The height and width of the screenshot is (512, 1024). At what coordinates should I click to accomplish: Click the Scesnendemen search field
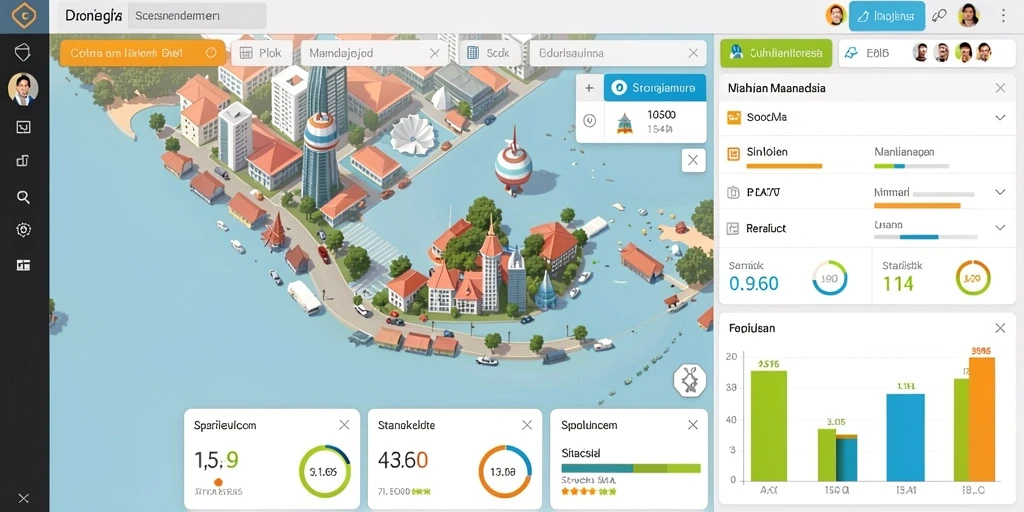pos(197,16)
